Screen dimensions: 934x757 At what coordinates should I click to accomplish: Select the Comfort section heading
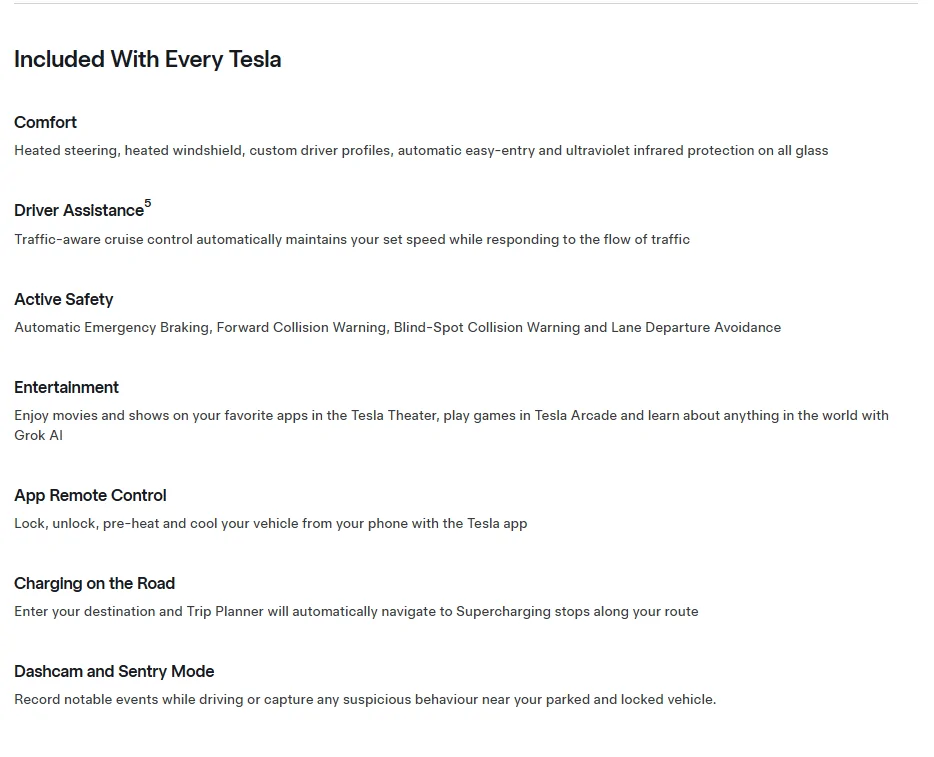tap(45, 122)
